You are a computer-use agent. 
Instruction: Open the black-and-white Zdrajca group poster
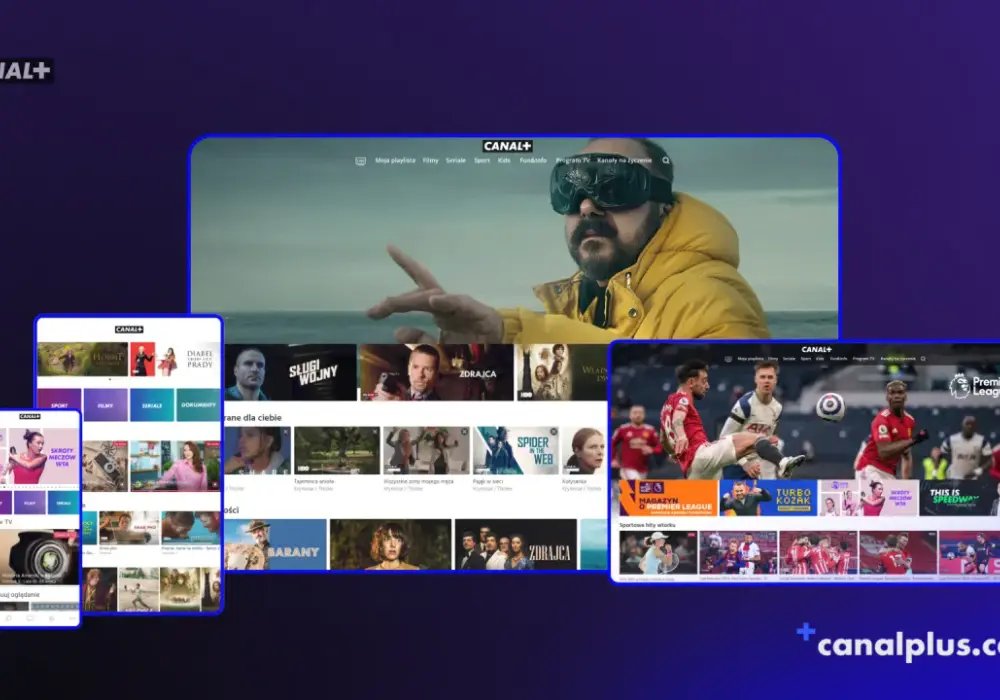515,544
